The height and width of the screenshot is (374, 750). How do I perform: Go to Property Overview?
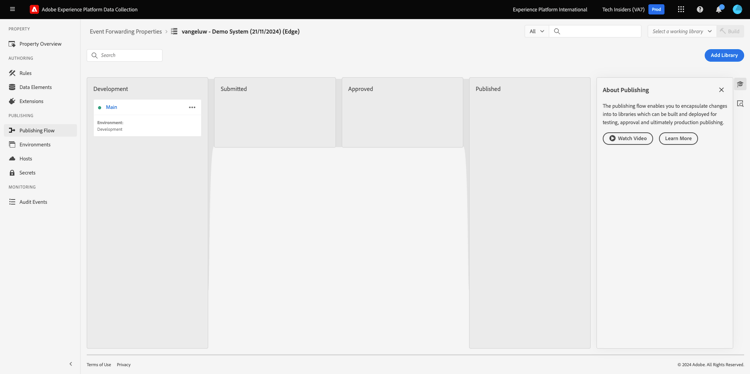click(41, 44)
